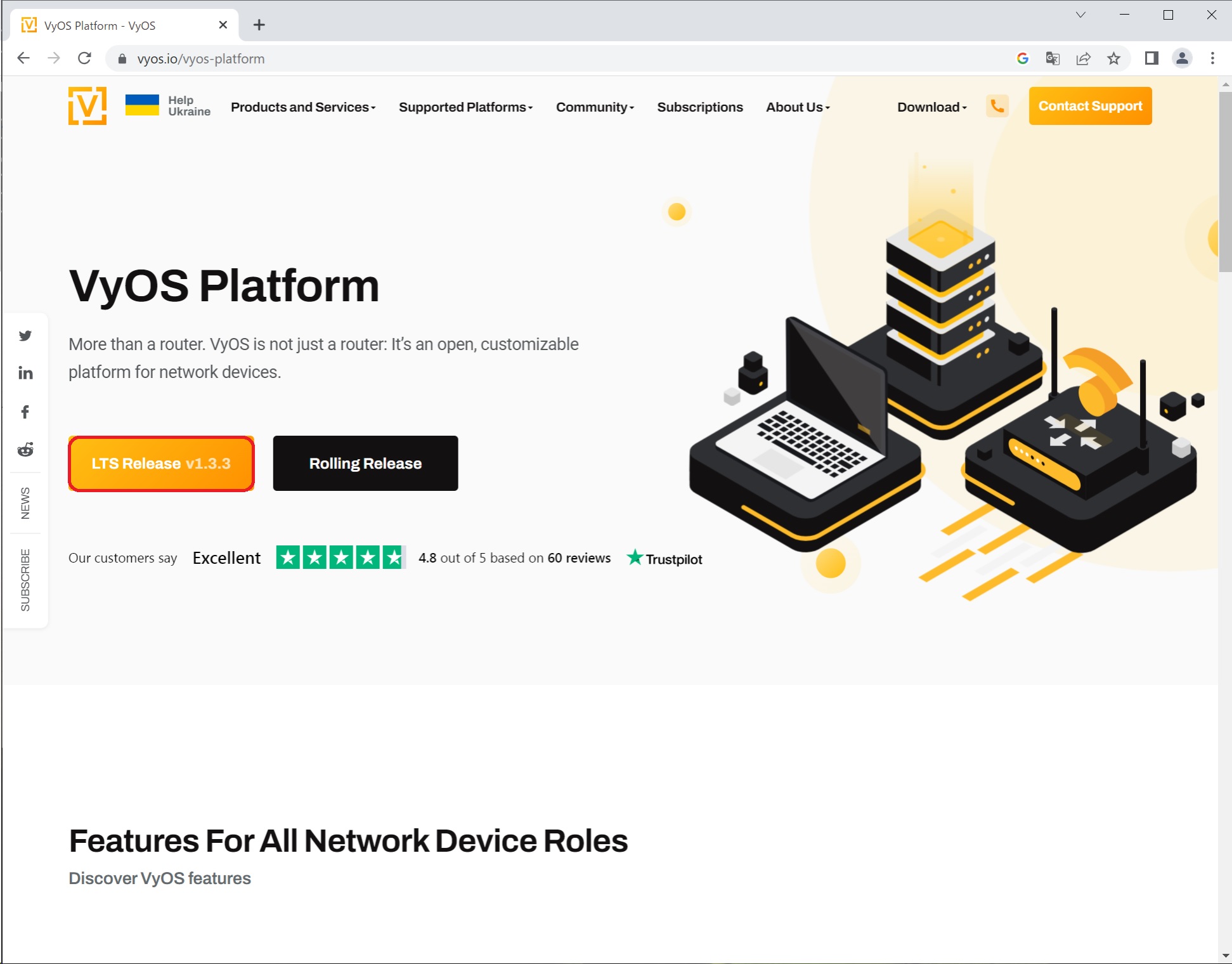Toggle the browser side panel icon
1232x964 pixels.
point(1151,58)
